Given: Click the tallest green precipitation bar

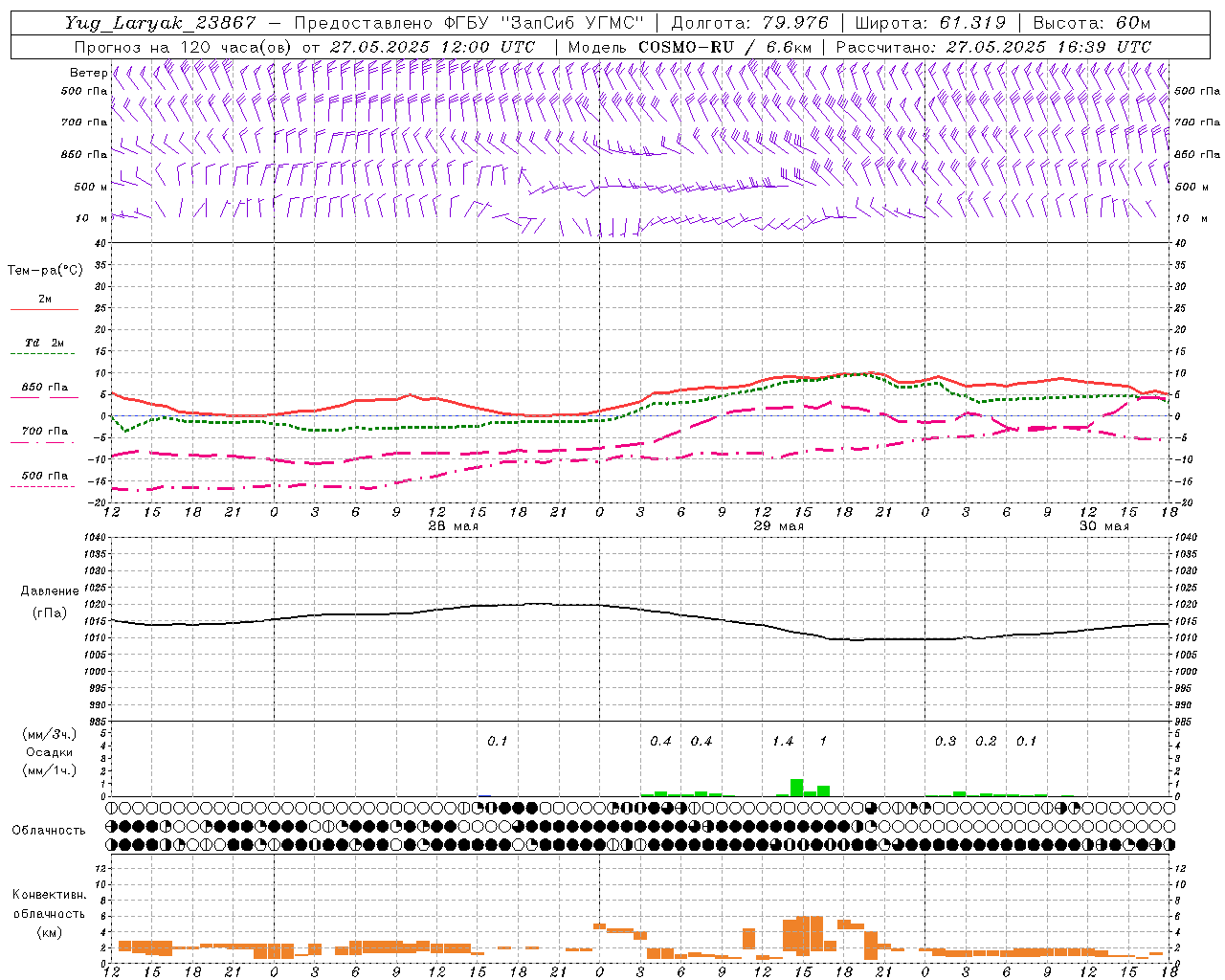Looking at the screenshot, I should click(x=796, y=788).
